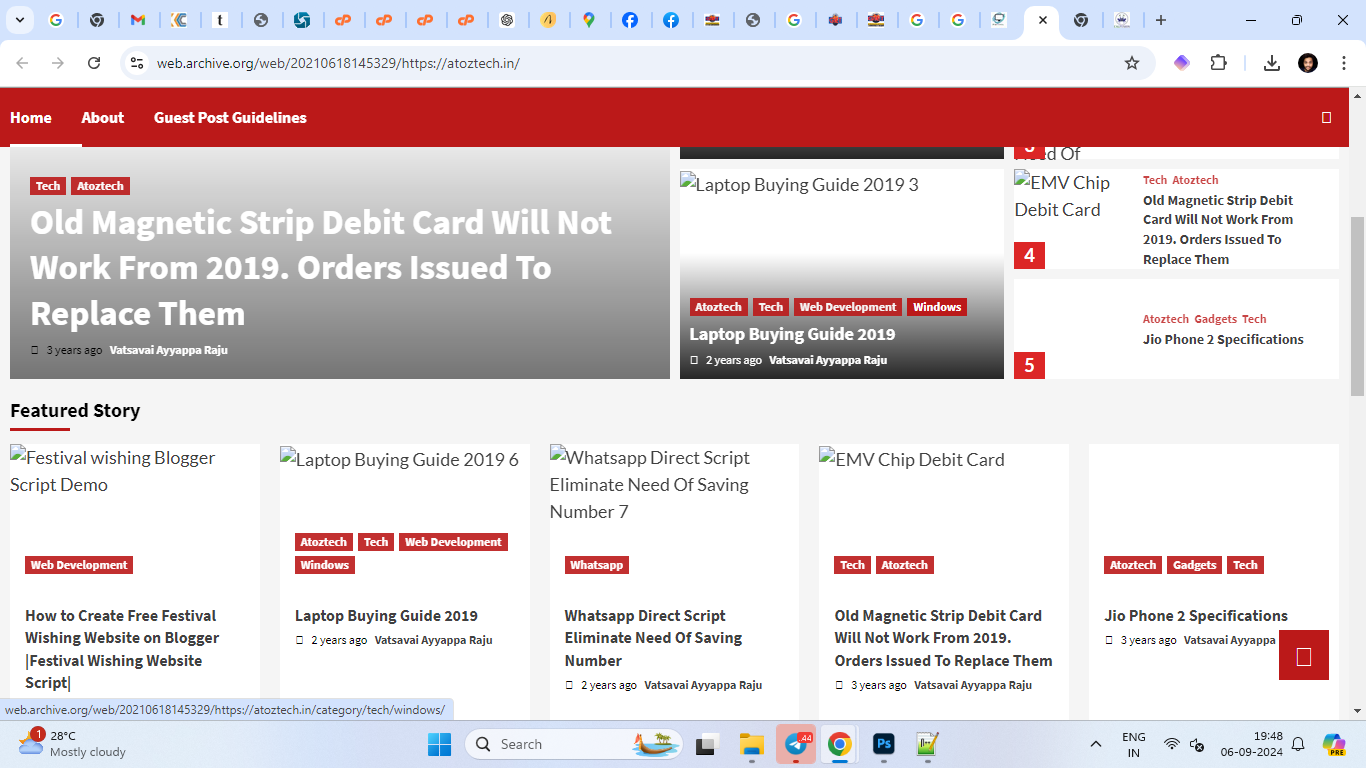Open Web Development tag on Festival Wishing card
This screenshot has height=768, width=1366.
click(79, 565)
